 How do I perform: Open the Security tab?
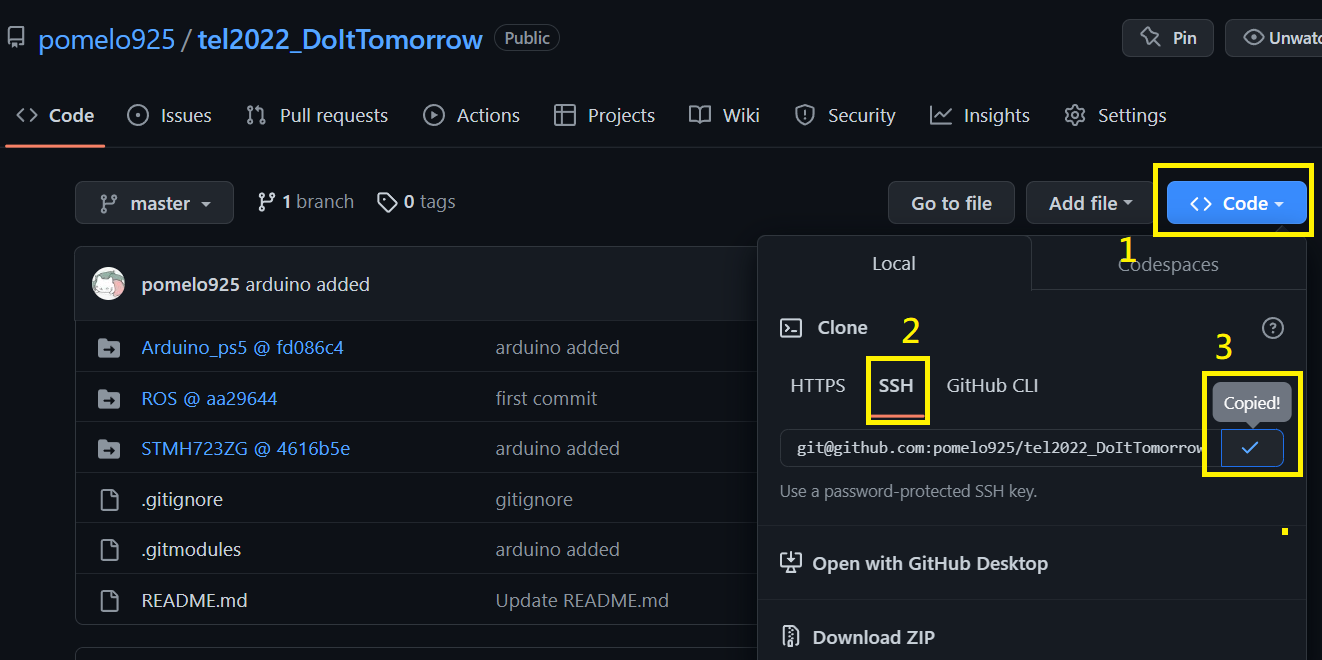coord(845,116)
